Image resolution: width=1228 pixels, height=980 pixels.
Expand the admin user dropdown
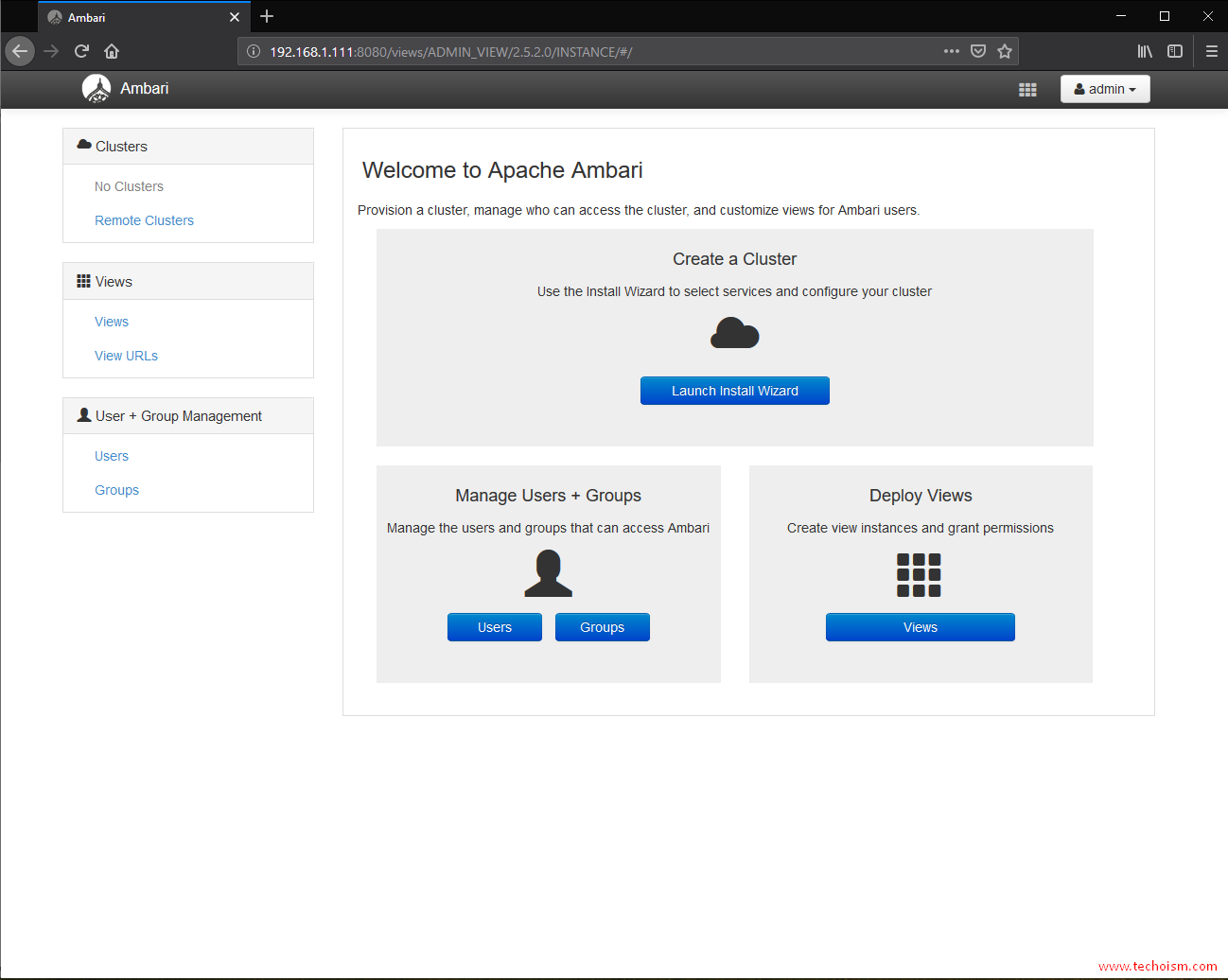point(1105,89)
